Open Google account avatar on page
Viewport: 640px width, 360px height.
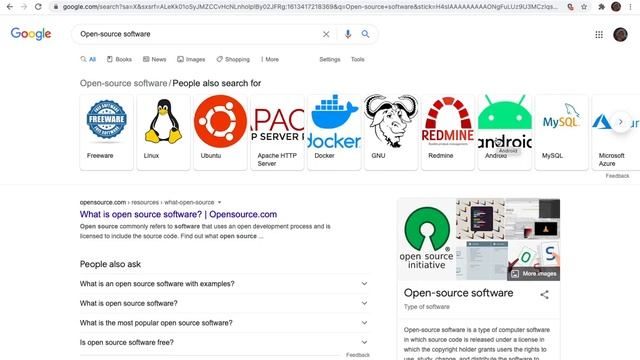[620, 35]
